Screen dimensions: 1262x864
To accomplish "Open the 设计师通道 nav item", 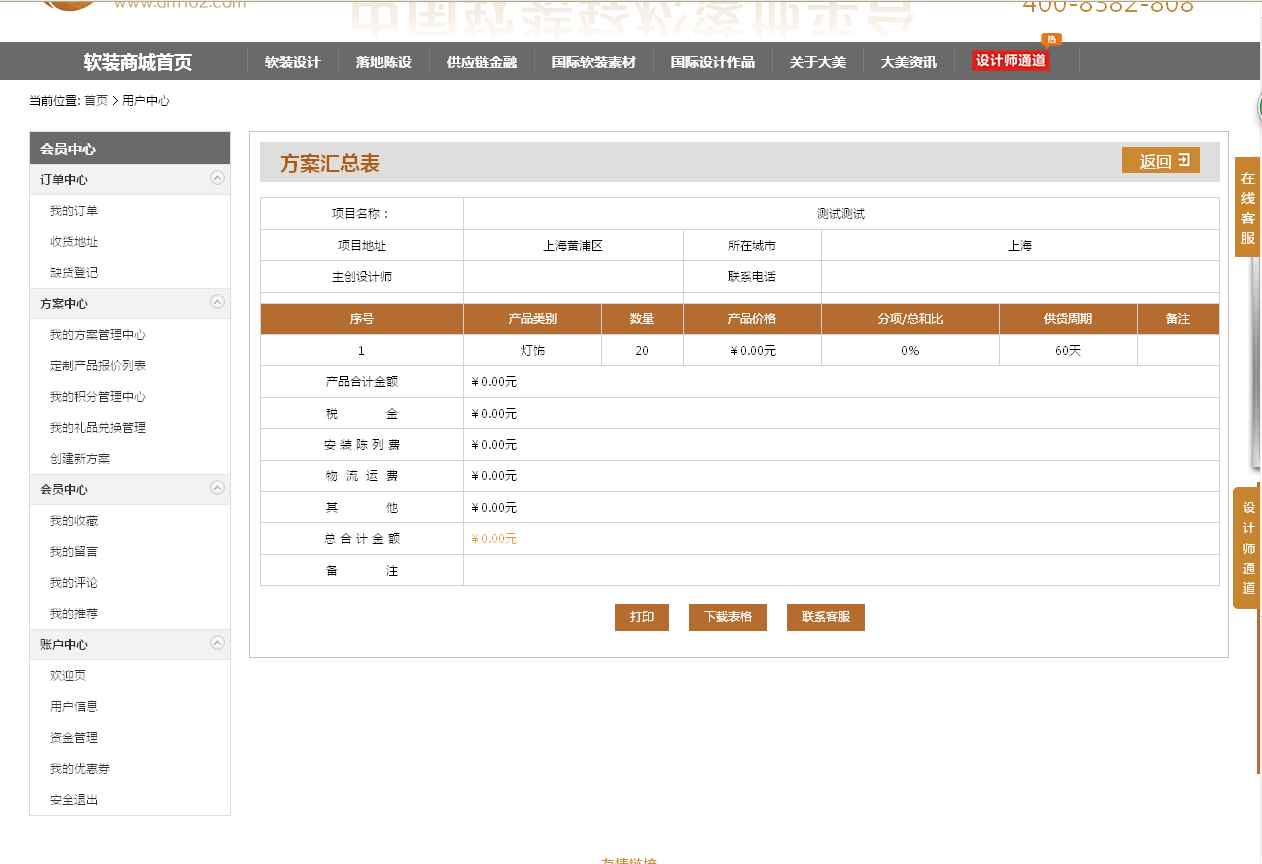I will [1010, 61].
